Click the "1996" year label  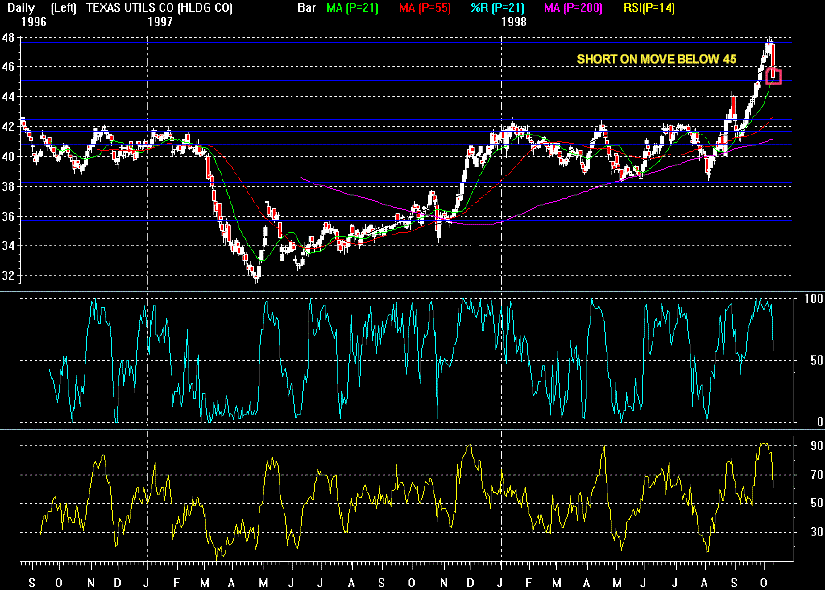click(x=34, y=22)
